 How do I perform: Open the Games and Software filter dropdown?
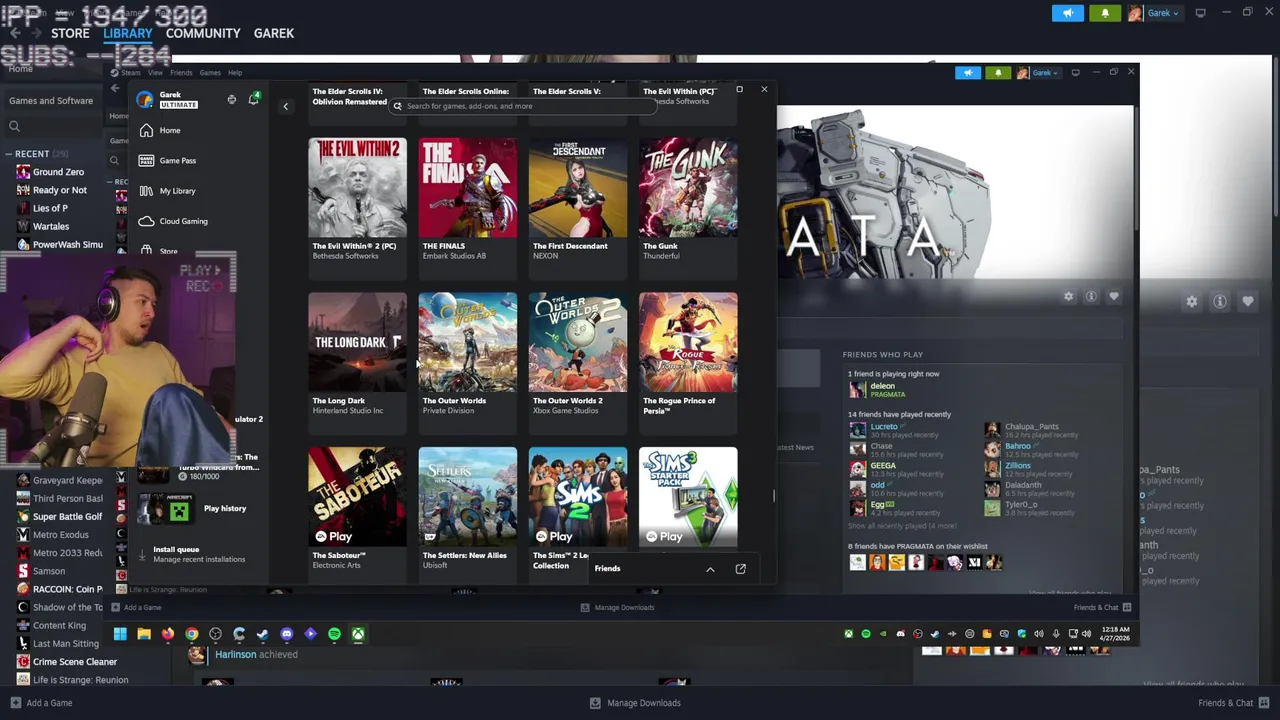click(50, 101)
